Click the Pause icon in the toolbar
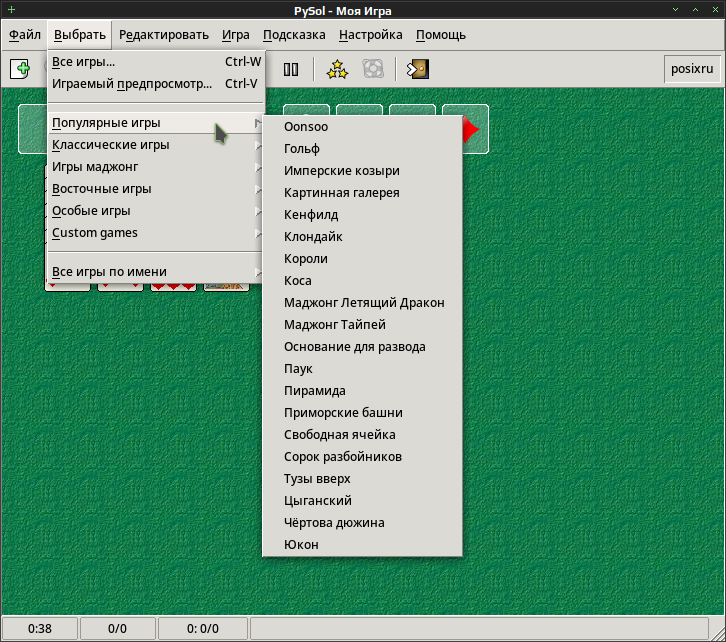The image size is (726, 642). [291, 69]
